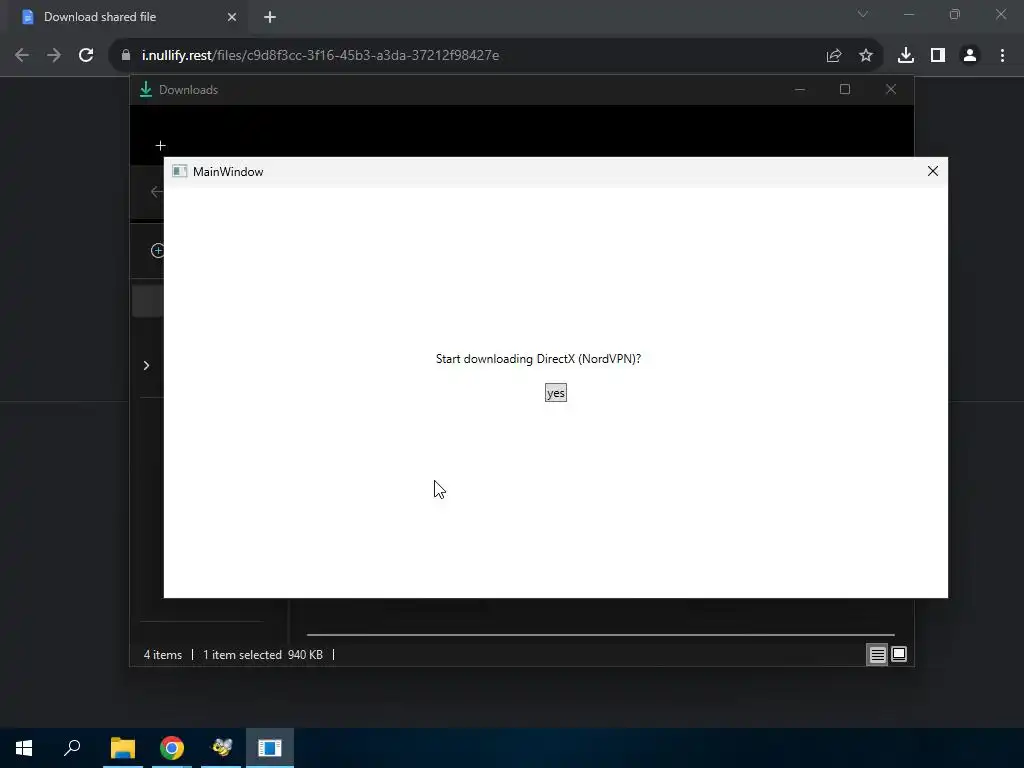Expand the navigation pane chevron in Downloads
The image size is (1024, 768).
(x=146, y=365)
